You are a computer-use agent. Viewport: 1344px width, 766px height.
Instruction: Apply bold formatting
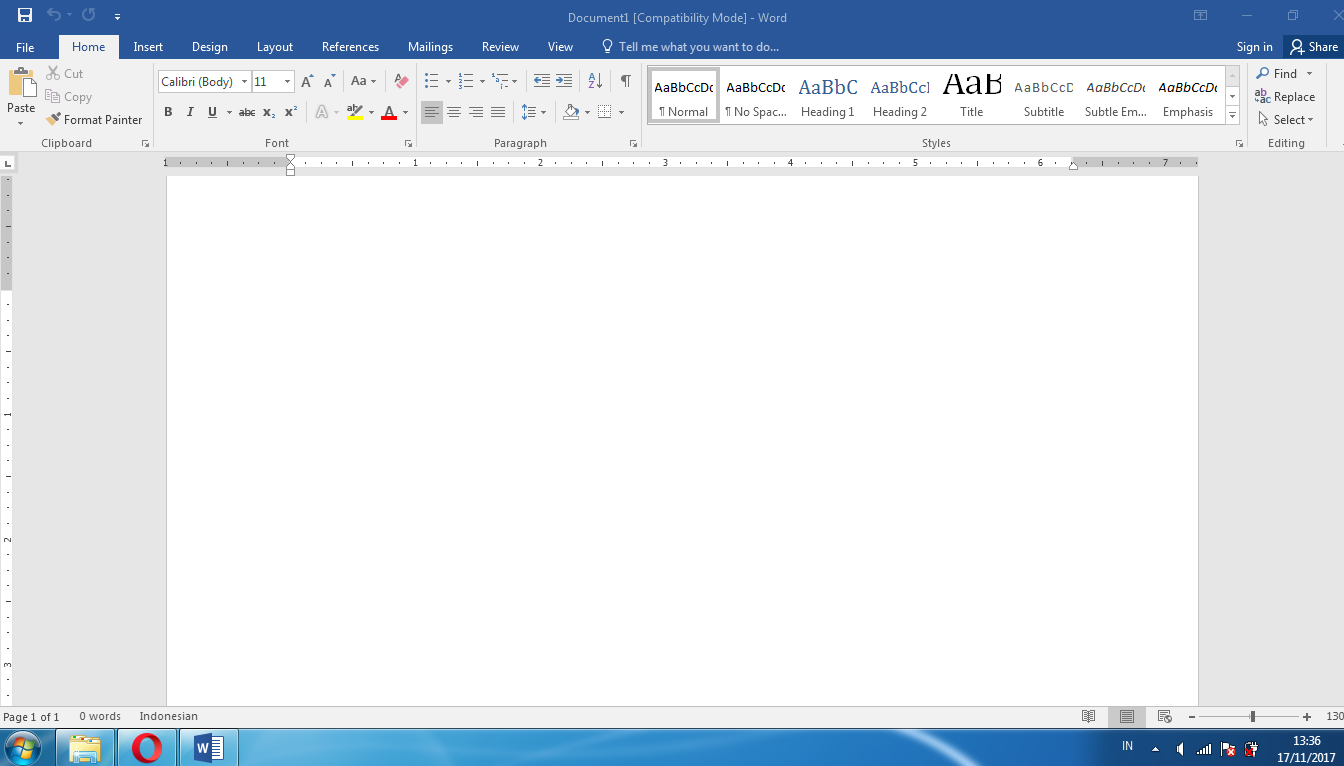pyautogui.click(x=168, y=112)
